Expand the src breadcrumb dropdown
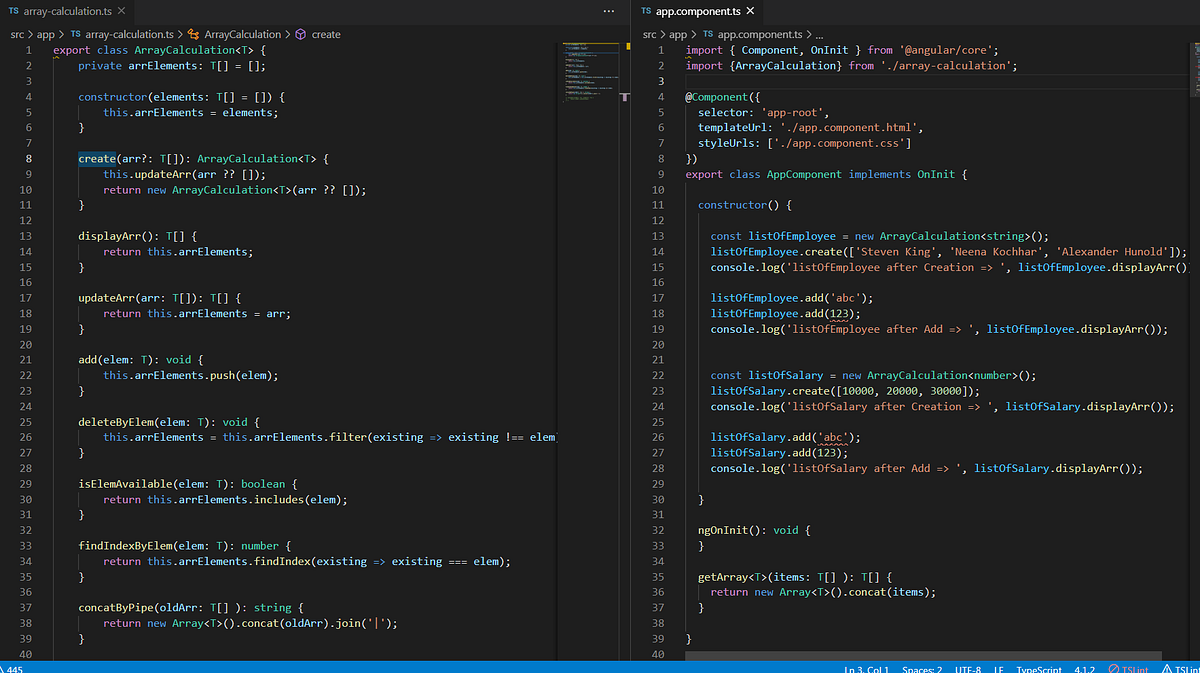1200x673 pixels. pyautogui.click(x=16, y=33)
